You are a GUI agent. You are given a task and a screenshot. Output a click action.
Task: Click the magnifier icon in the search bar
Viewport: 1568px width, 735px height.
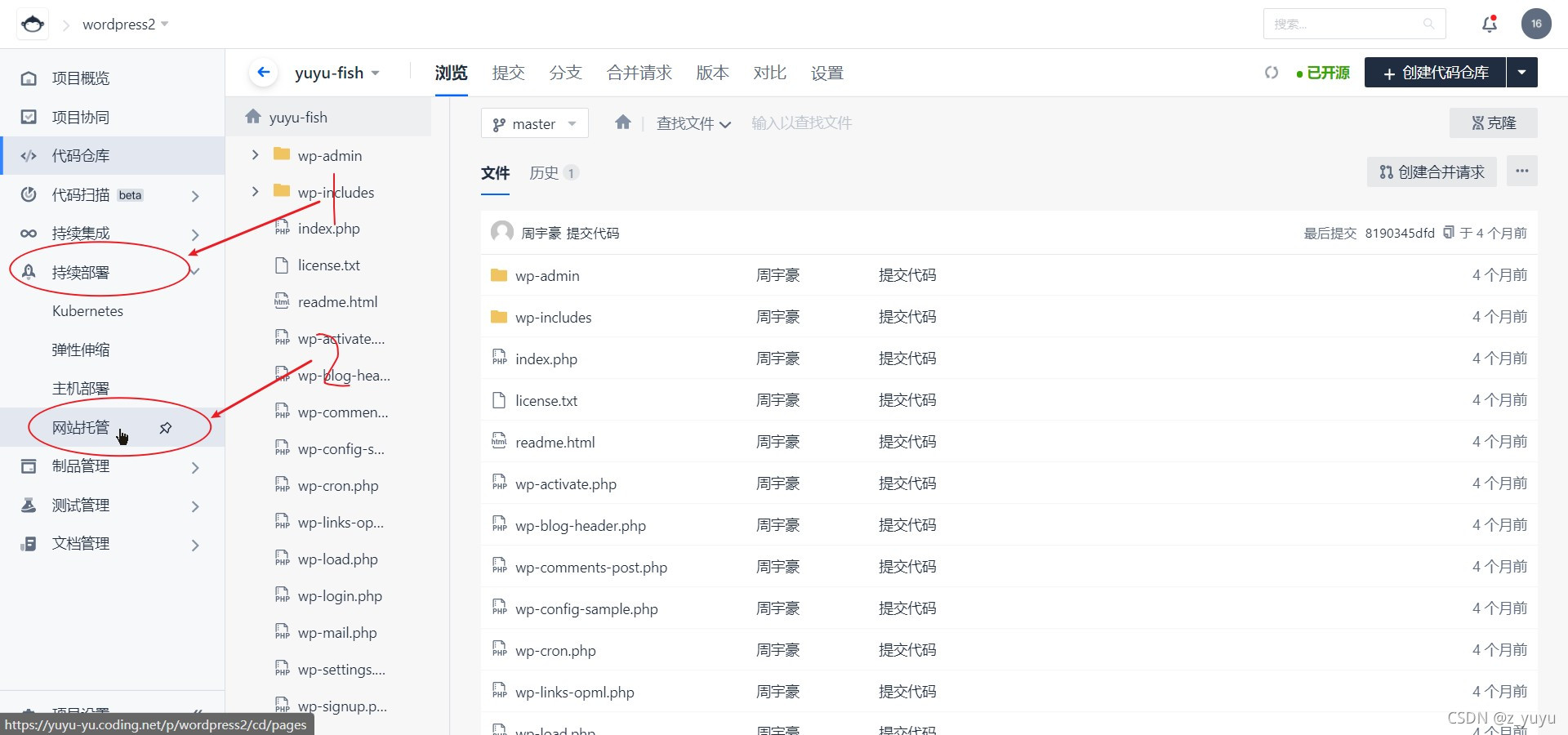[x=1429, y=24]
